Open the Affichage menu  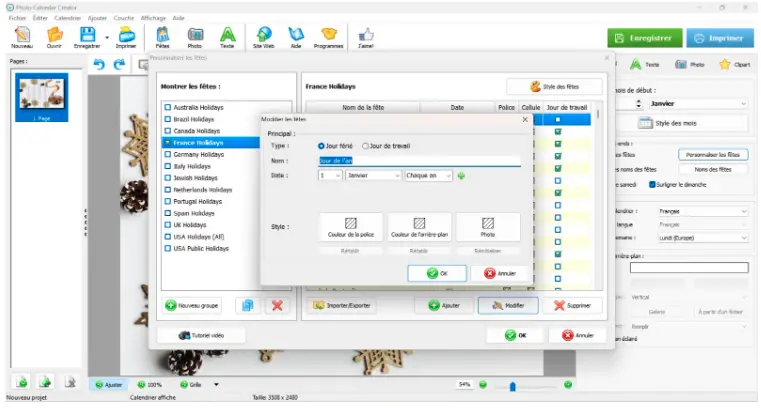click(153, 18)
